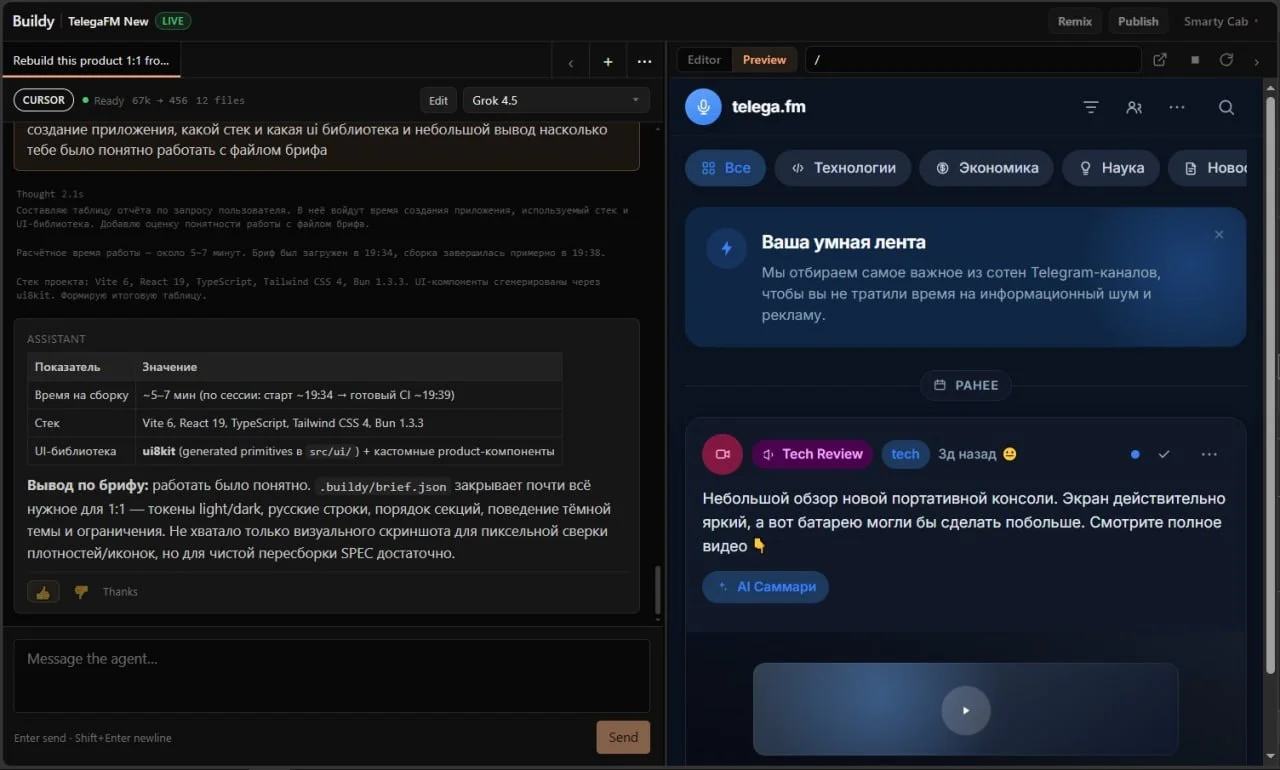This screenshot has height=770, width=1280.
Task: Open the feed filter icon in telega.fm header
Action: 1091,107
